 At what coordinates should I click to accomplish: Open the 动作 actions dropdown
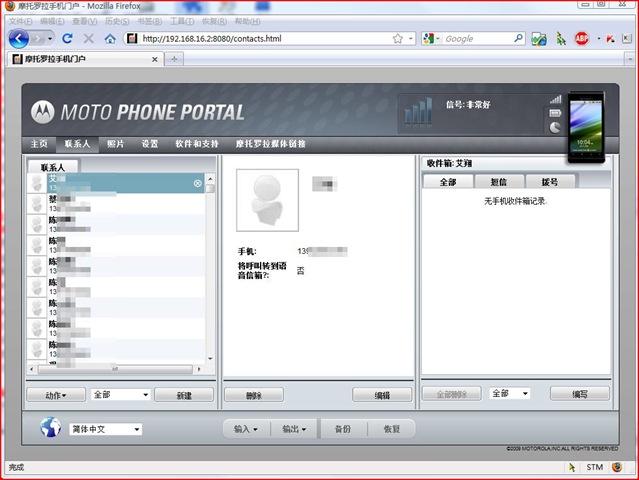pyautogui.click(x=56, y=395)
